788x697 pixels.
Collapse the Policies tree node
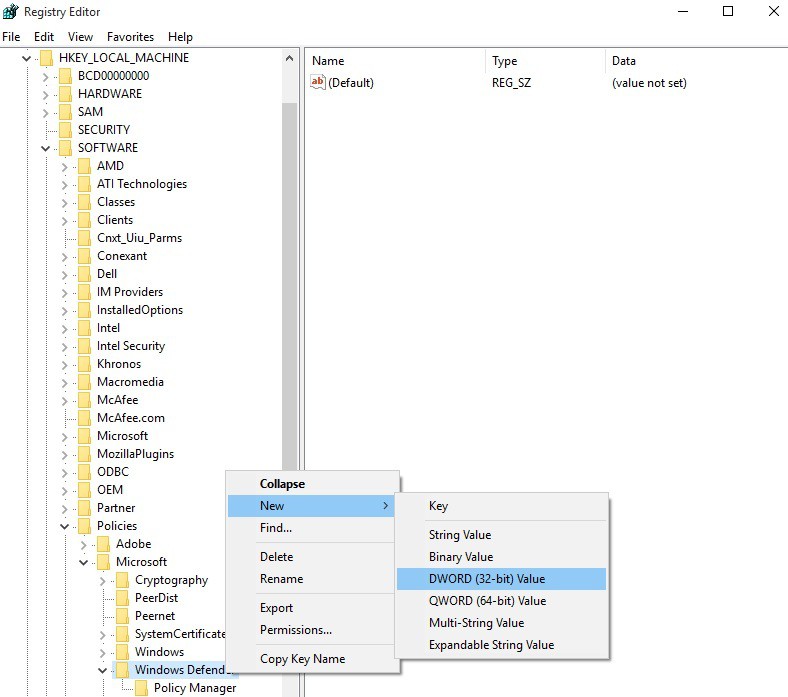pyautogui.click(x=64, y=526)
